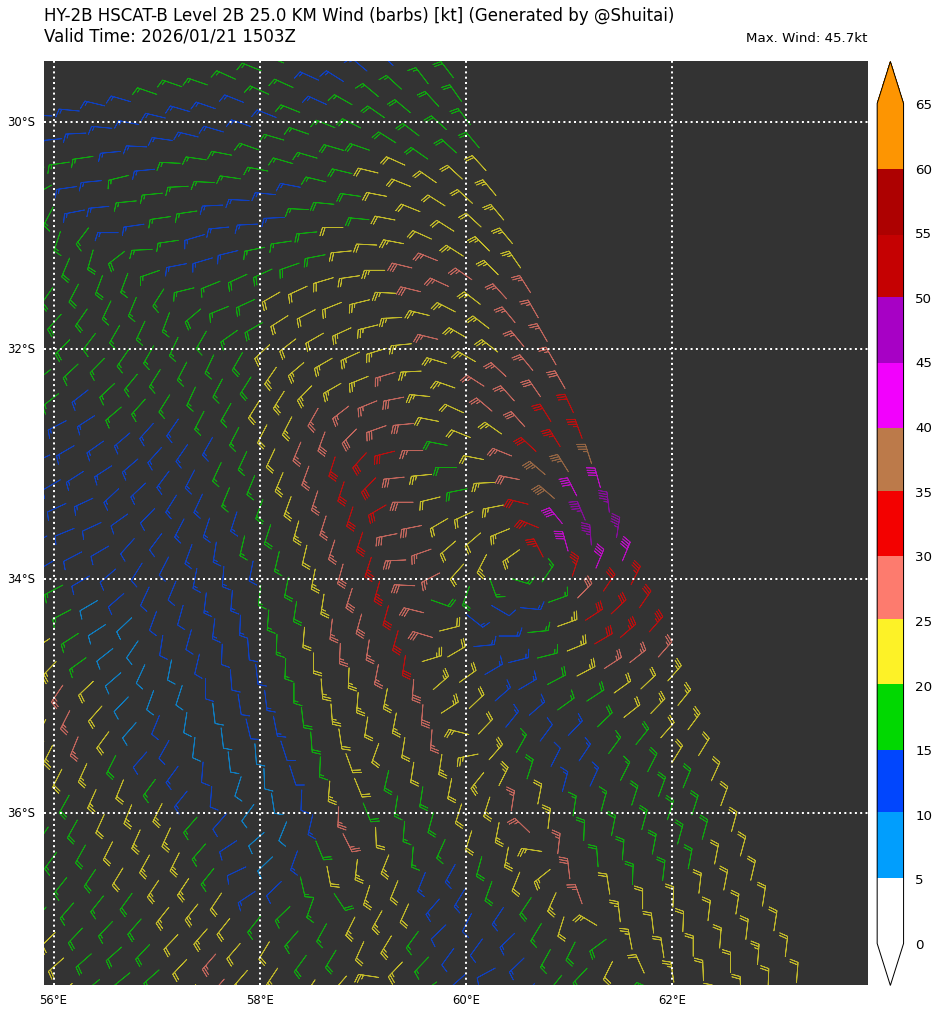This screenshot has width=939, height=1014.
Task: Click the dark blue 10-15 kt colorbar segment
Action: pos(890,781)
